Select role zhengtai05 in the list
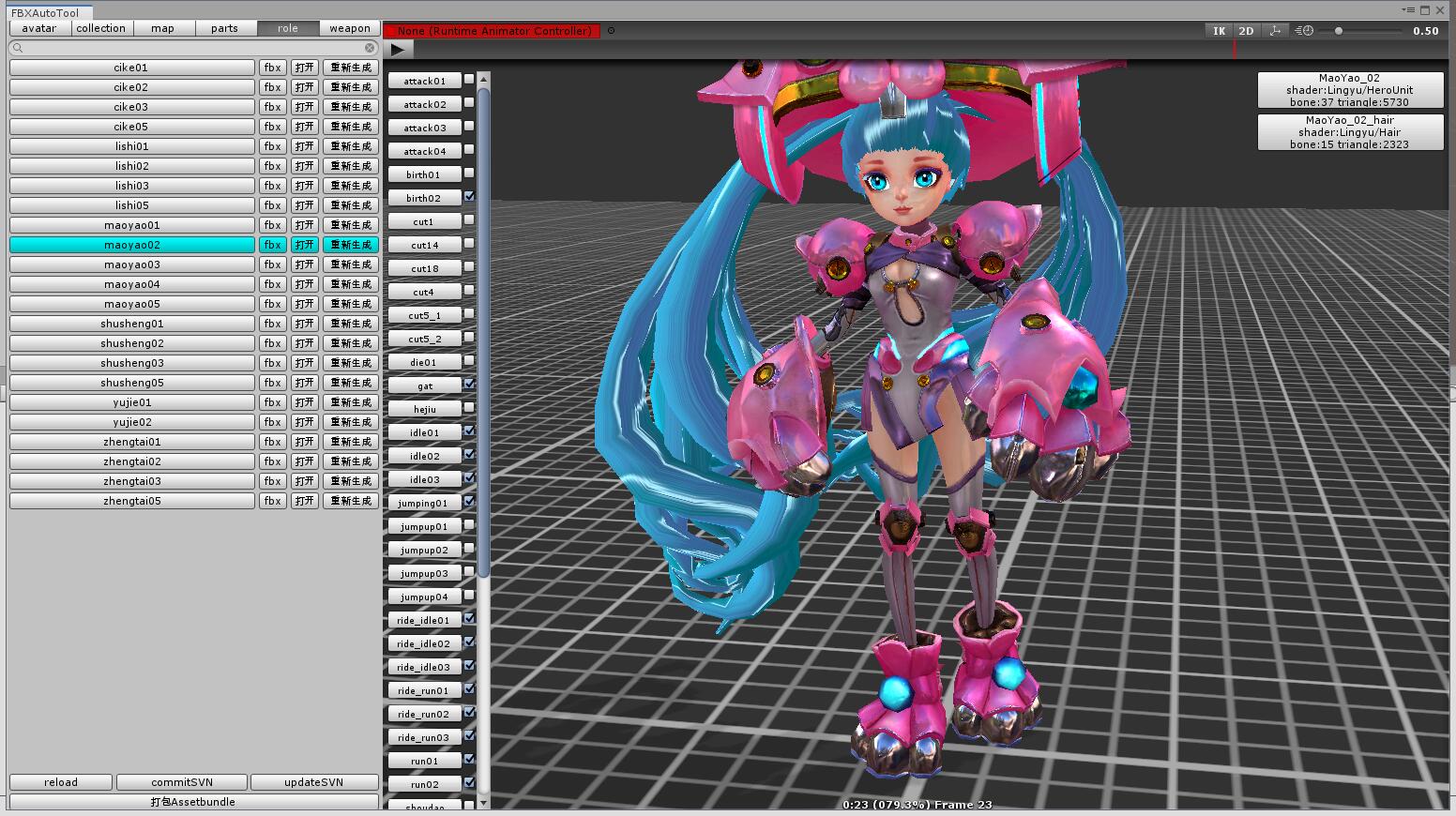This screenshot has height=816, width=1456. 132,501
